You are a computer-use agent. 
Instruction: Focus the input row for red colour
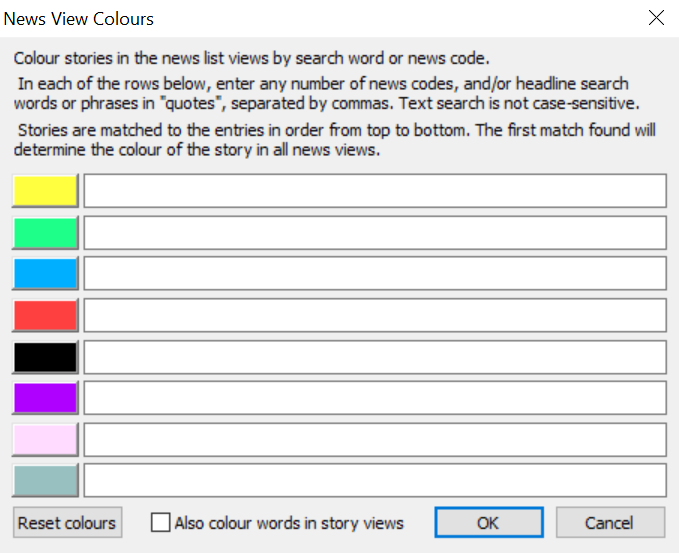pyautogui.click(x=375, y=316)
